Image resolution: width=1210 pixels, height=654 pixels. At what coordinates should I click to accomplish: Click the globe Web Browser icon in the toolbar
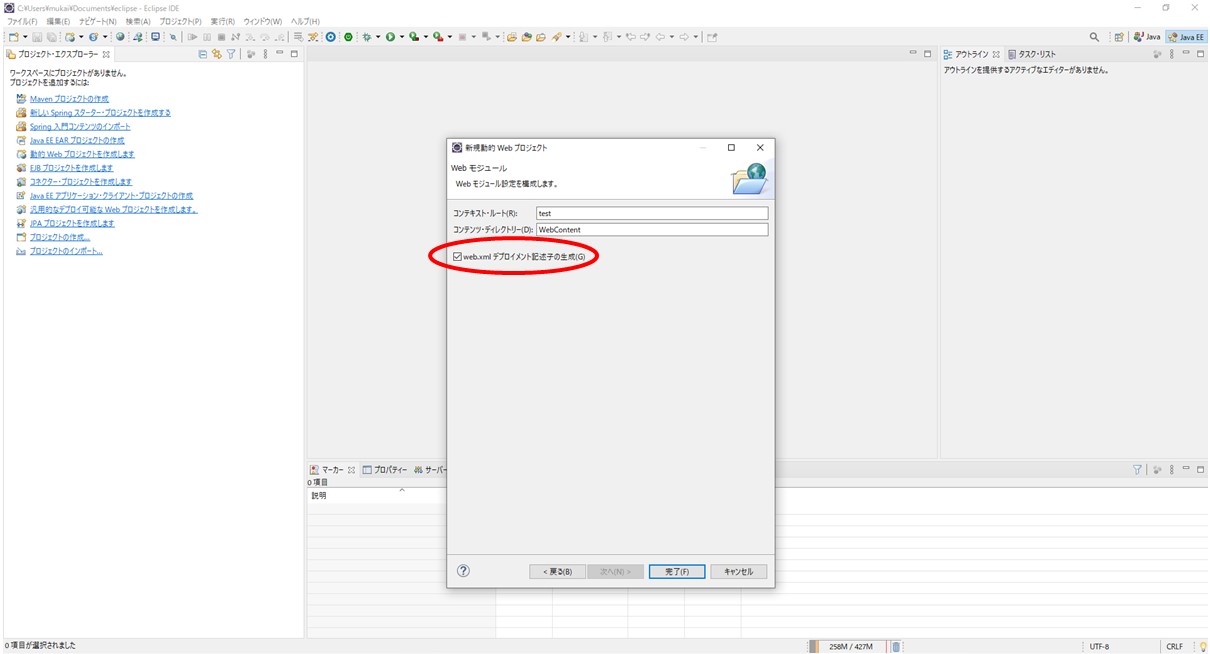point(120,37)
